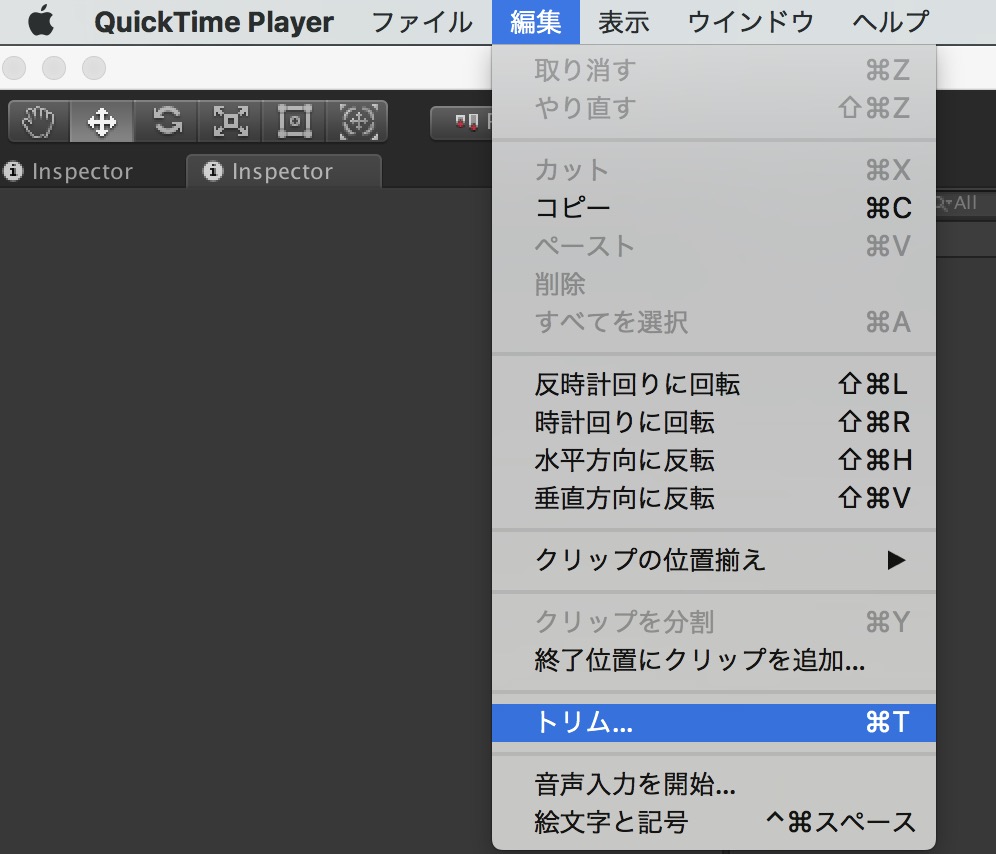Screen dimensions: 996x854
Task: Click the All search field
Action: [966, 203]
